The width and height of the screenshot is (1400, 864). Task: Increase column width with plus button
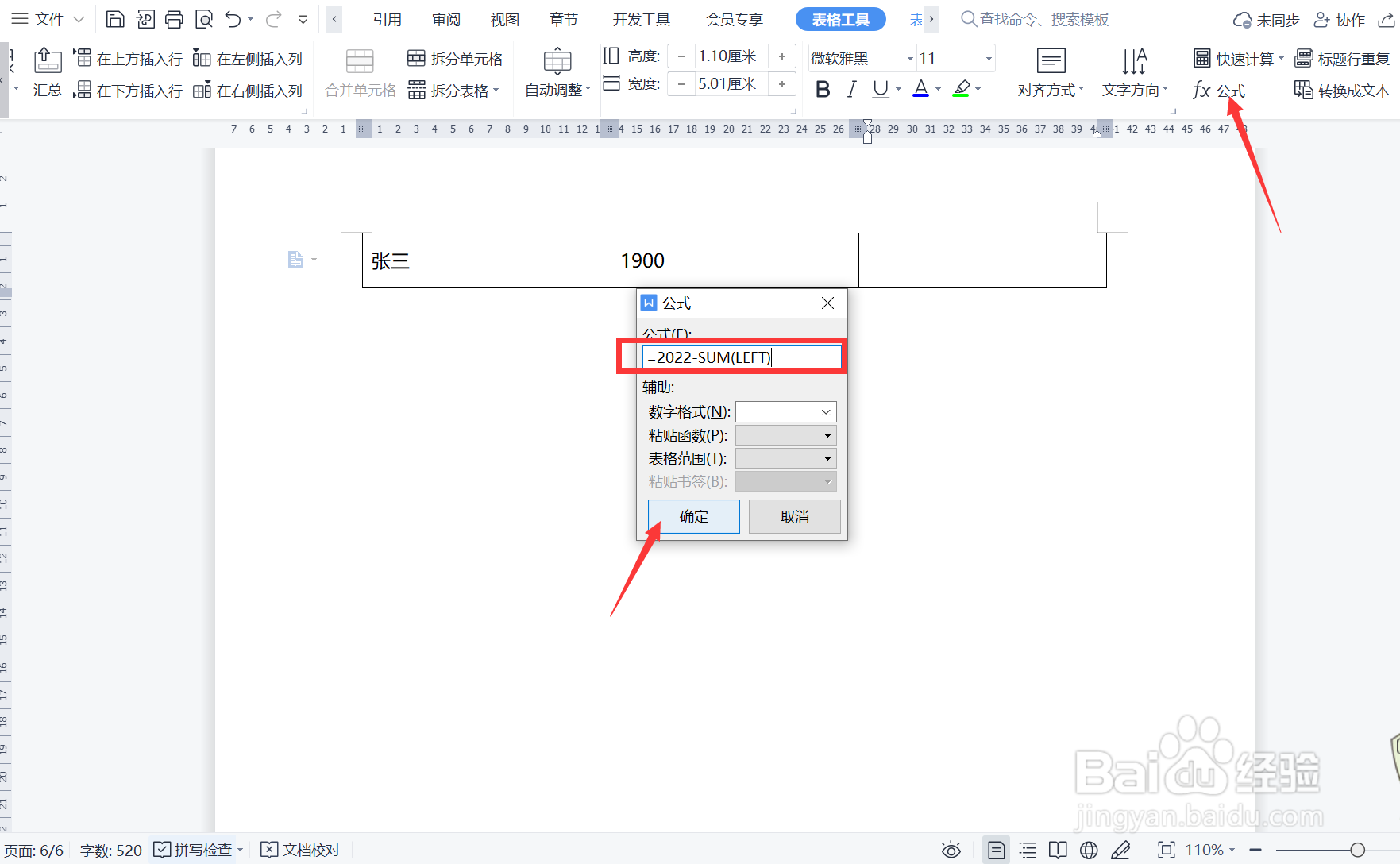point(782,84)
